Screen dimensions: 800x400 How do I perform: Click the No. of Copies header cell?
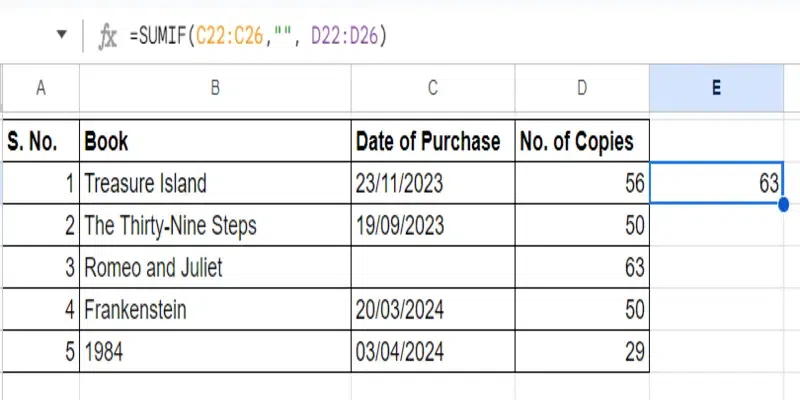(581, 141)
